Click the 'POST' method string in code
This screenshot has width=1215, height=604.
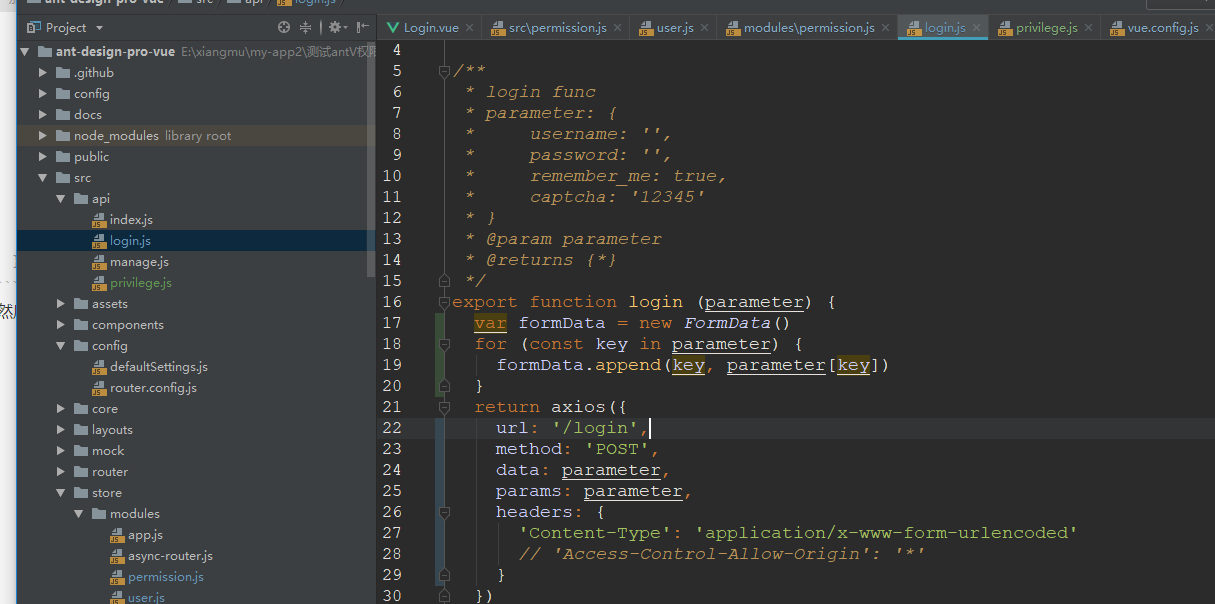(617, 449)
